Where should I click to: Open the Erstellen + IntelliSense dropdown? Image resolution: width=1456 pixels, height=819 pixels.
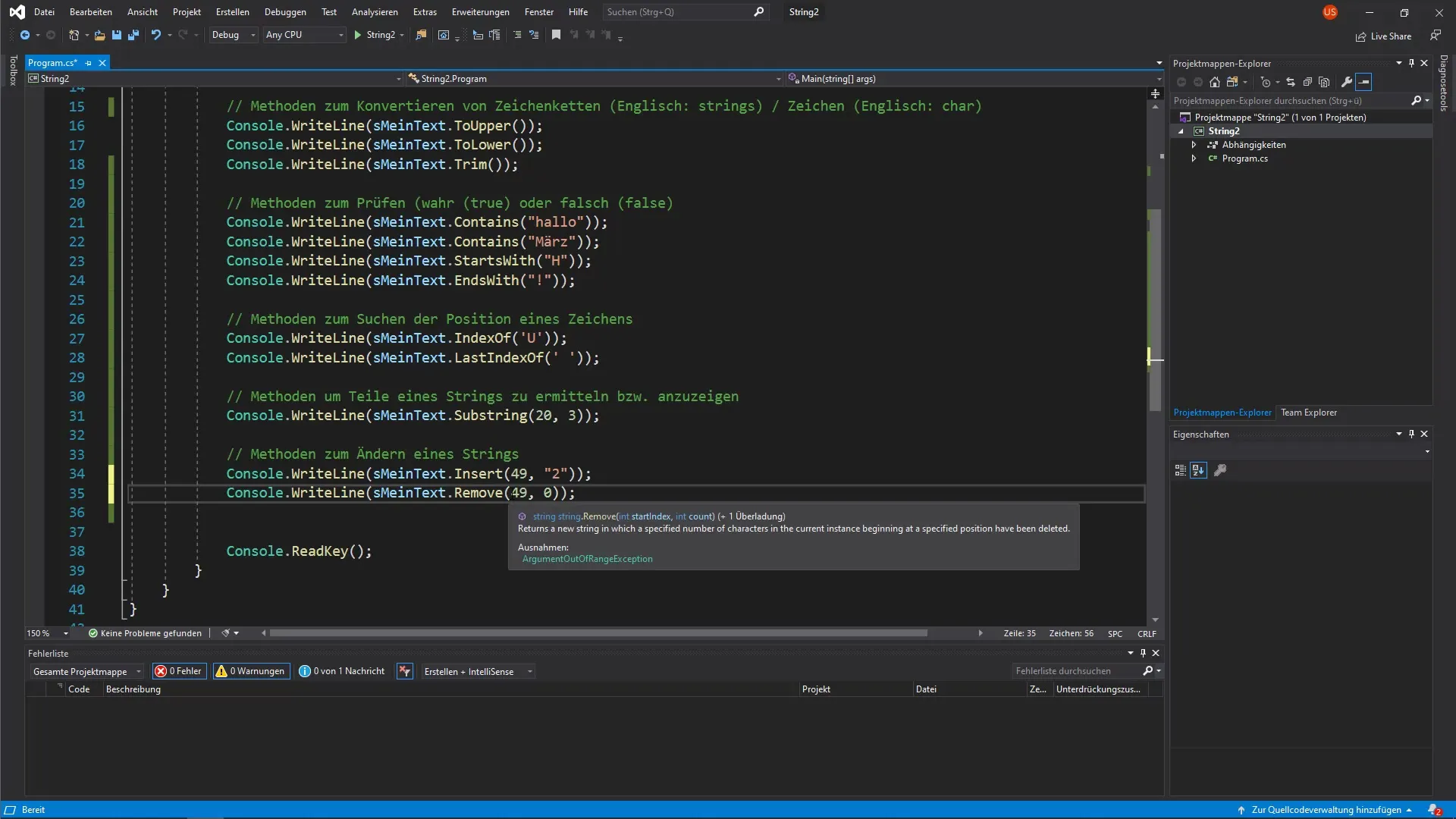click(x=478, y=671)
